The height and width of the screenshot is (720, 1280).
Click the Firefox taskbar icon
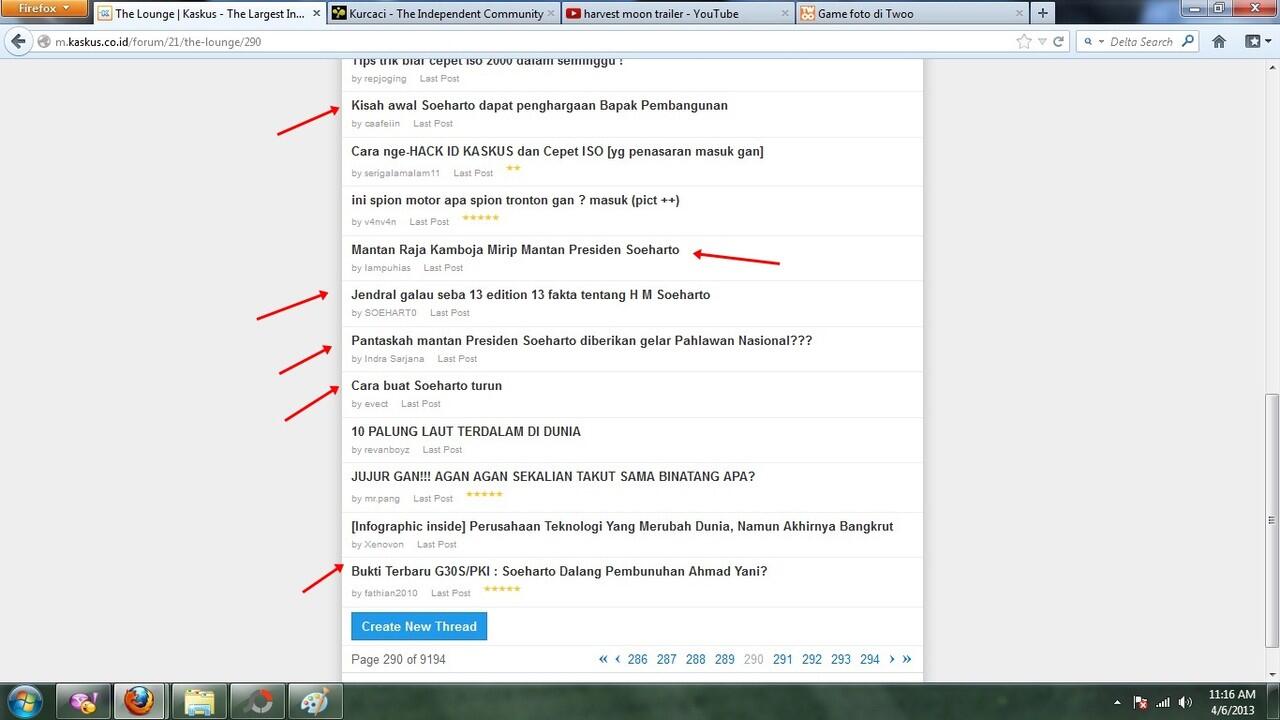(141, 702)
